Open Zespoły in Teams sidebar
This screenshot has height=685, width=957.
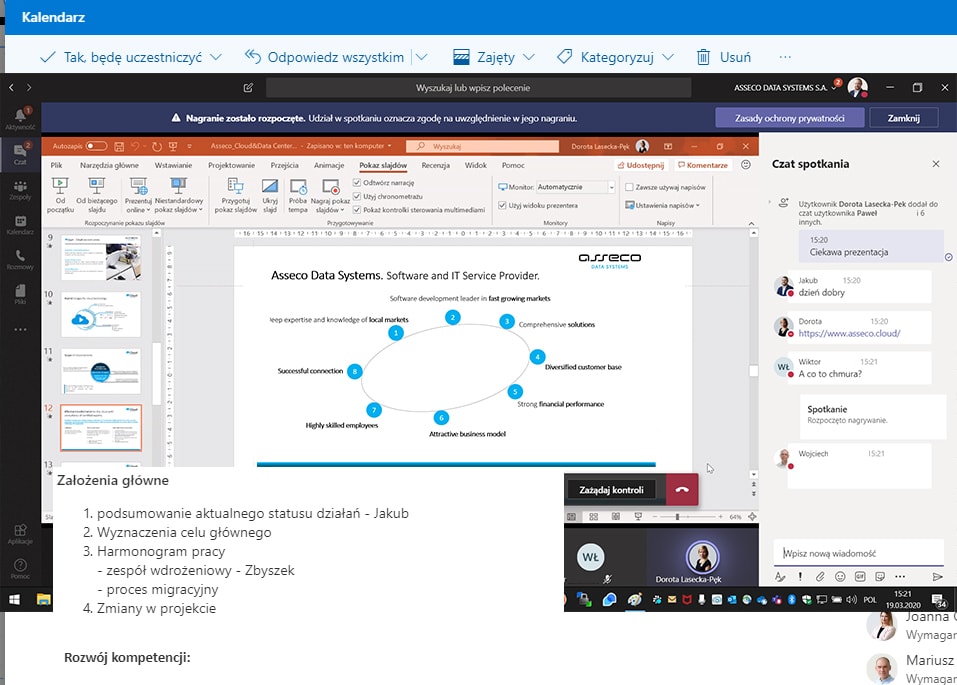pos(20,190)
